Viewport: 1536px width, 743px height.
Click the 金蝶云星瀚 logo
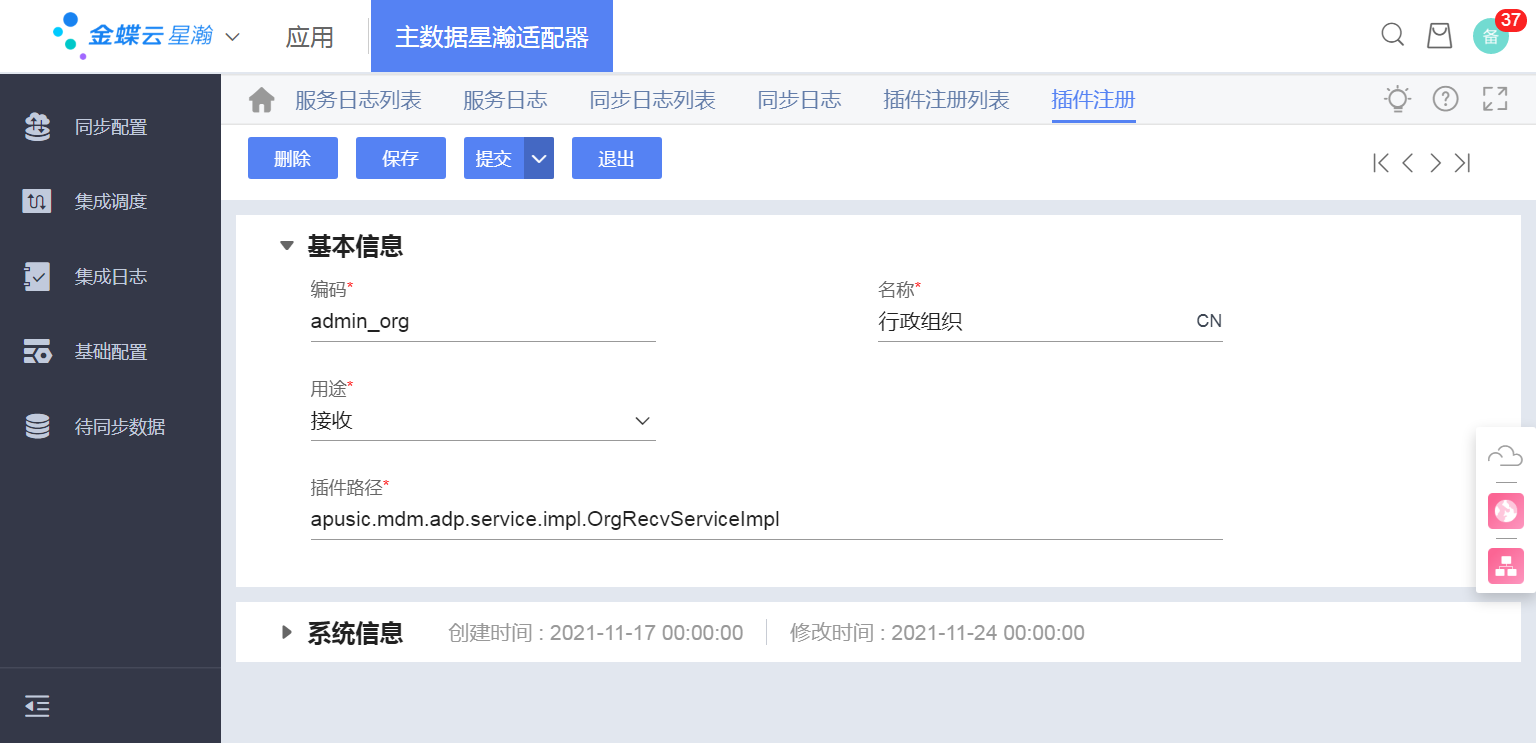tap(133, 35)
